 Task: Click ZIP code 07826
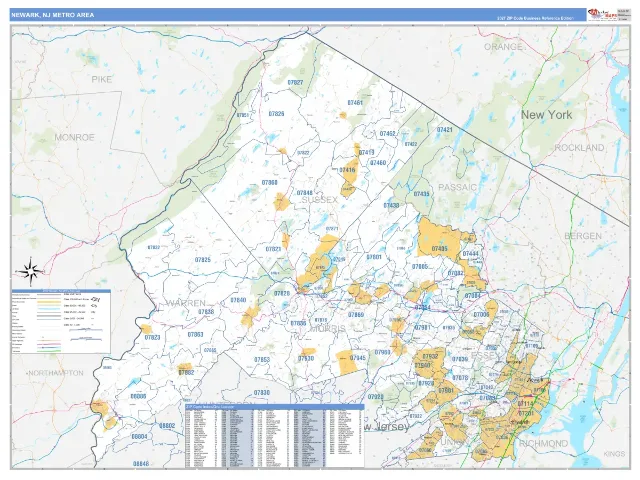276,114
